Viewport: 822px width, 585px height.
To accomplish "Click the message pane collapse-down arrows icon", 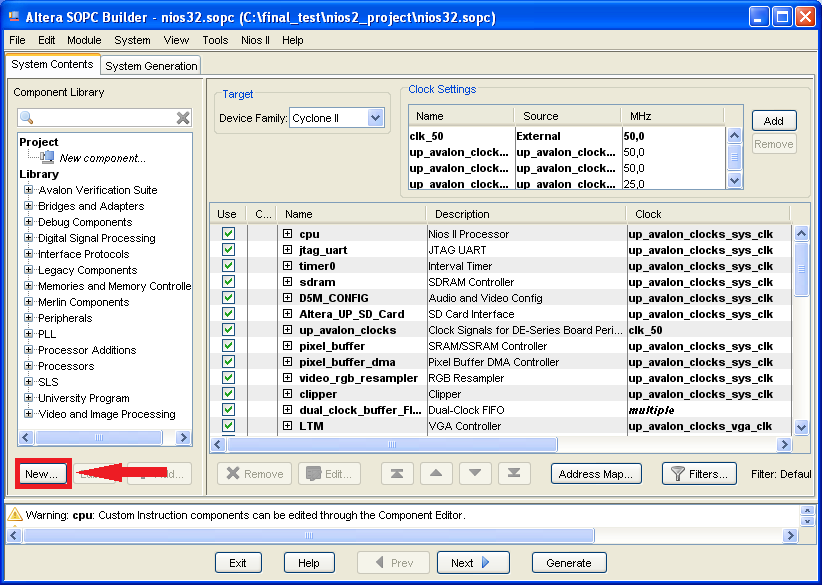I will pos(807,521).
